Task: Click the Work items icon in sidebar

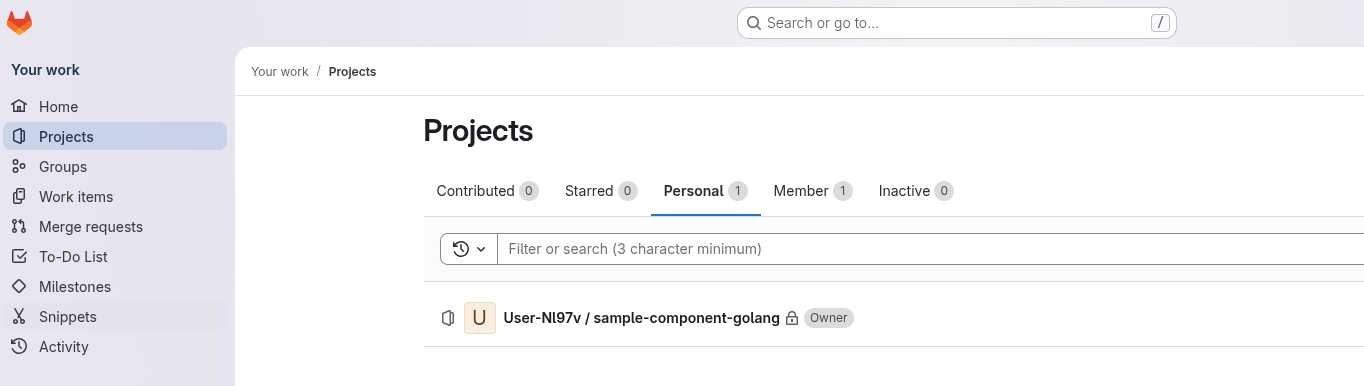Action: 19,196
